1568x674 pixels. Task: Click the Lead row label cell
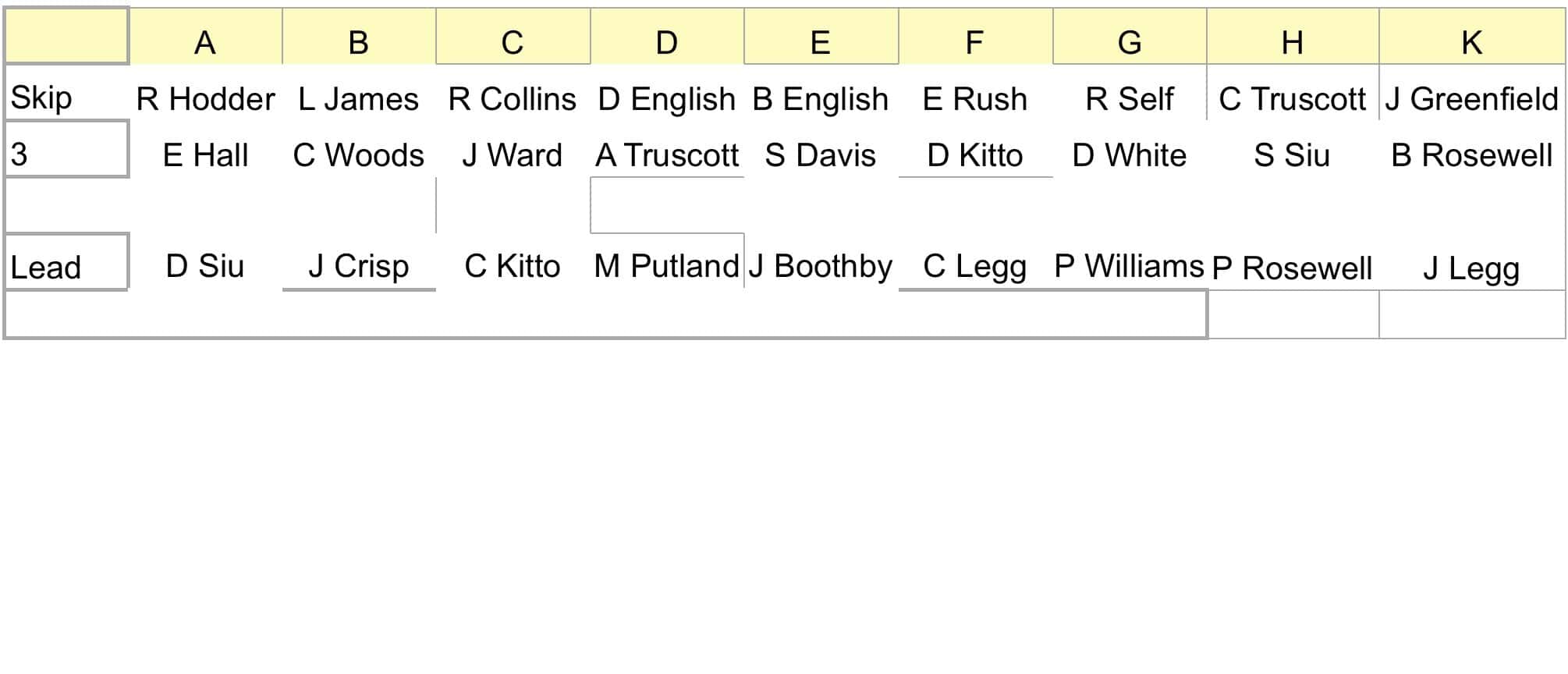pos(66,267)
